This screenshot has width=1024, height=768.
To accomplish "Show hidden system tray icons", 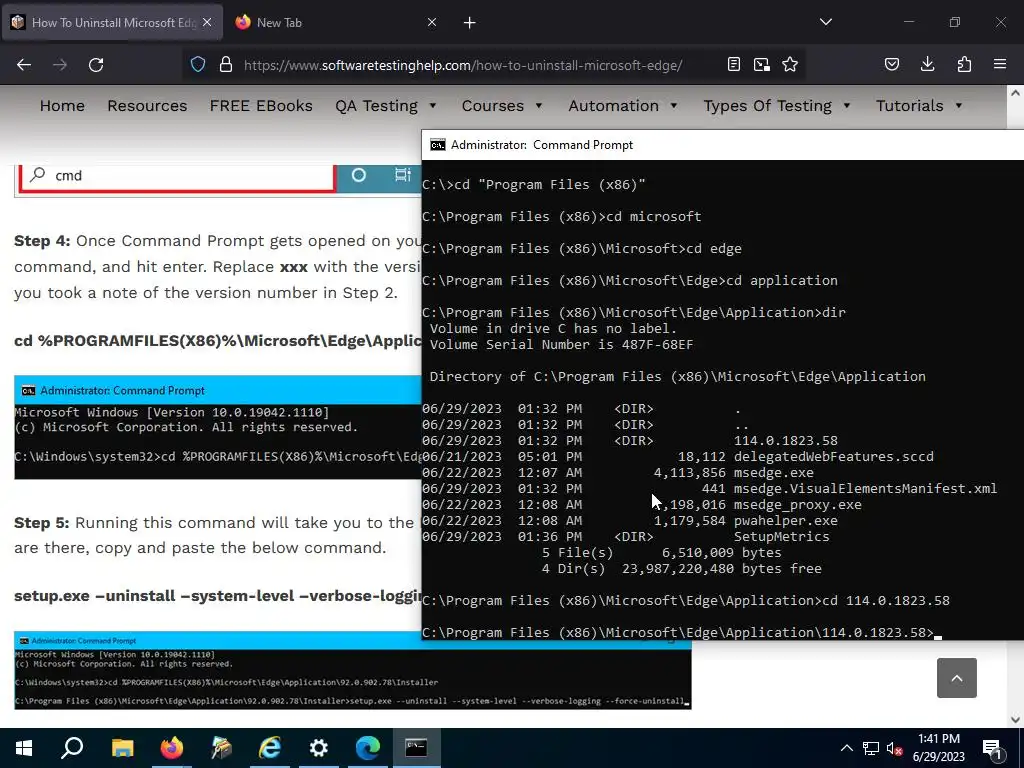I will 846,748.
